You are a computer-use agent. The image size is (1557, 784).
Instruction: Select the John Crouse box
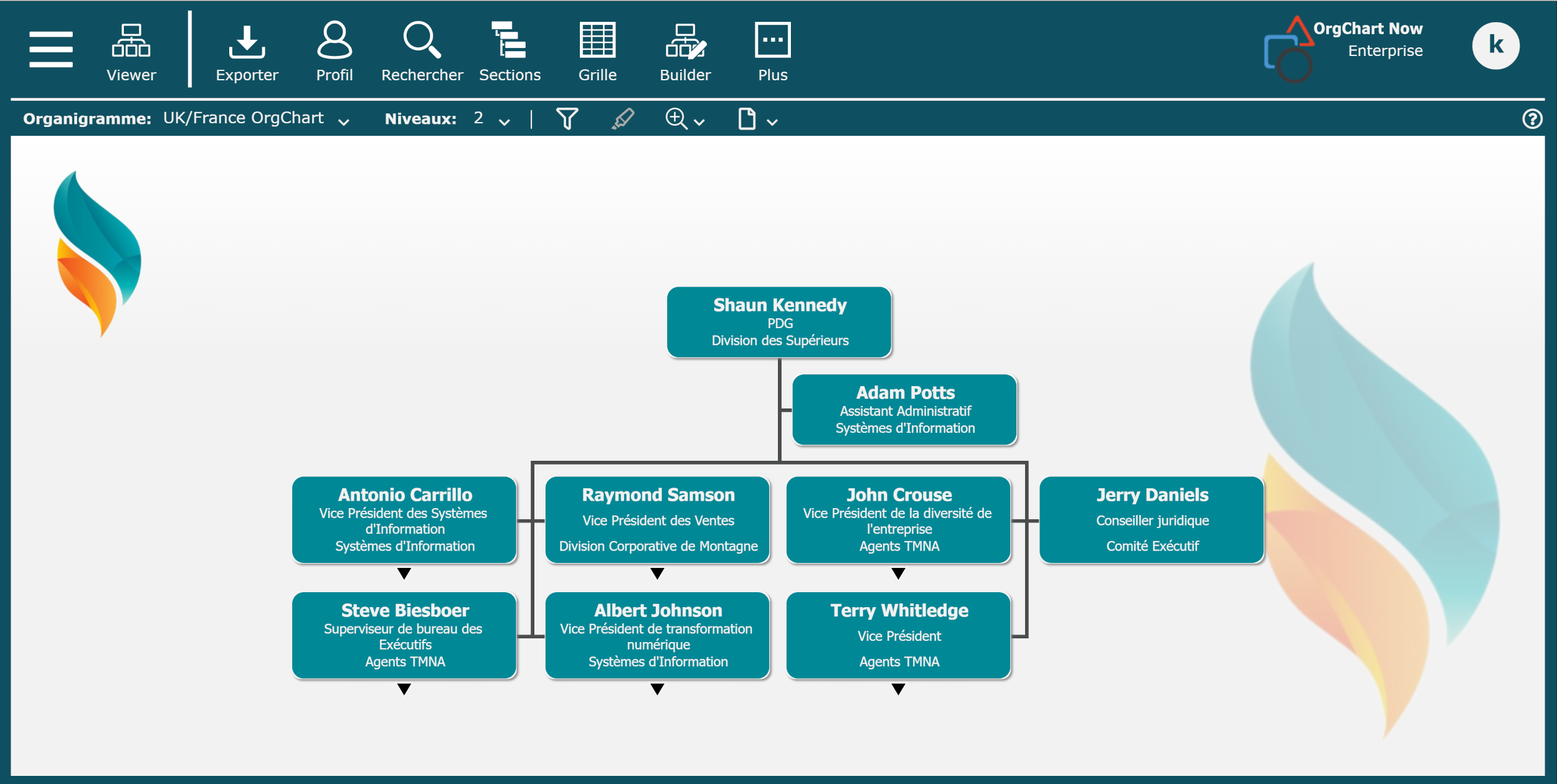click(899, 520)
